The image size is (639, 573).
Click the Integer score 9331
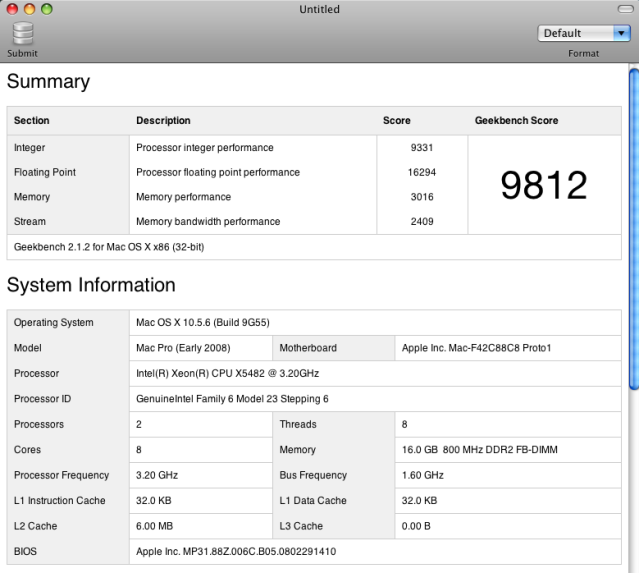click(x=422, y=148)
